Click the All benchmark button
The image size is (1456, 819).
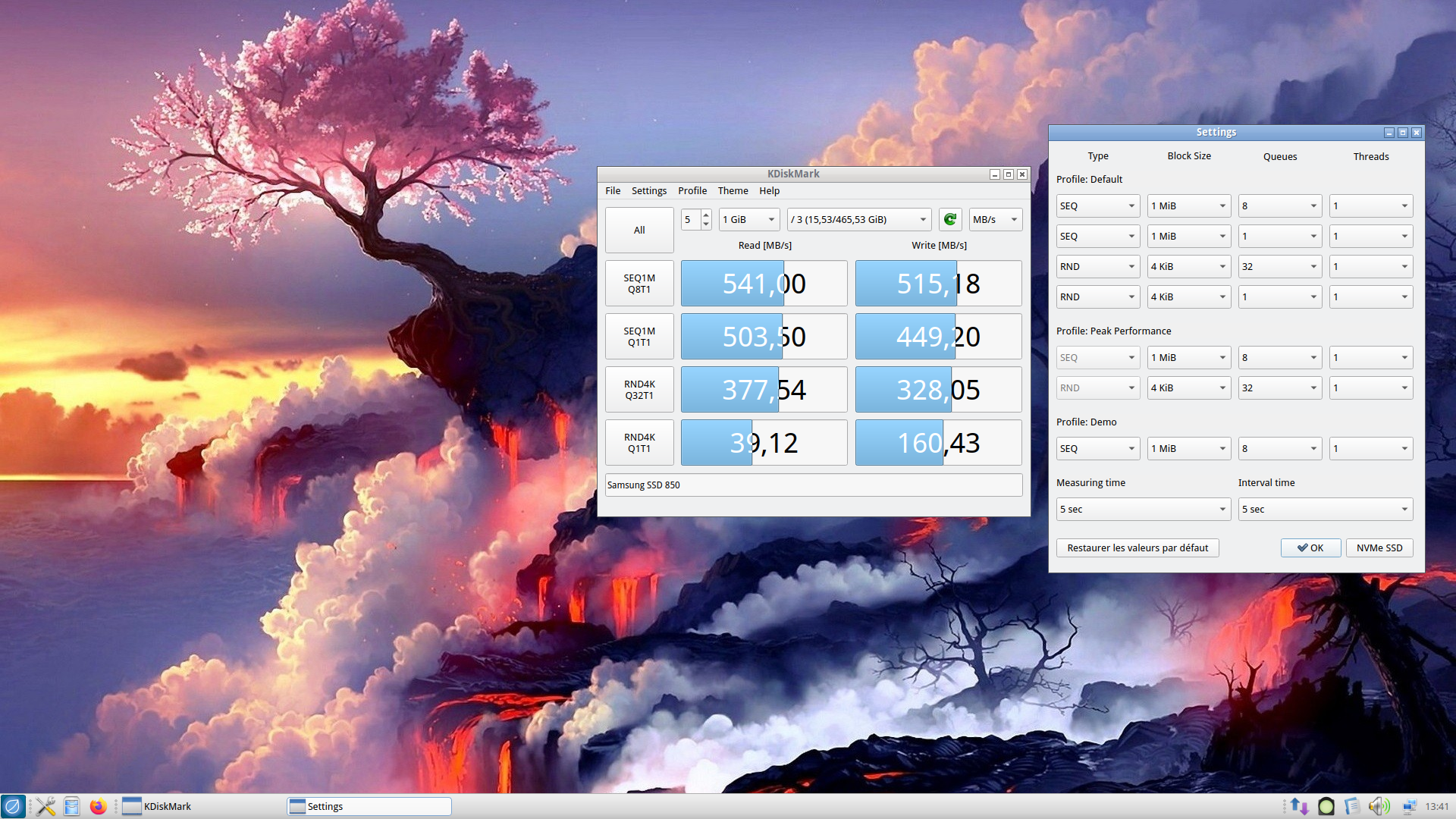pyautogui.click(x=639, y=230)
